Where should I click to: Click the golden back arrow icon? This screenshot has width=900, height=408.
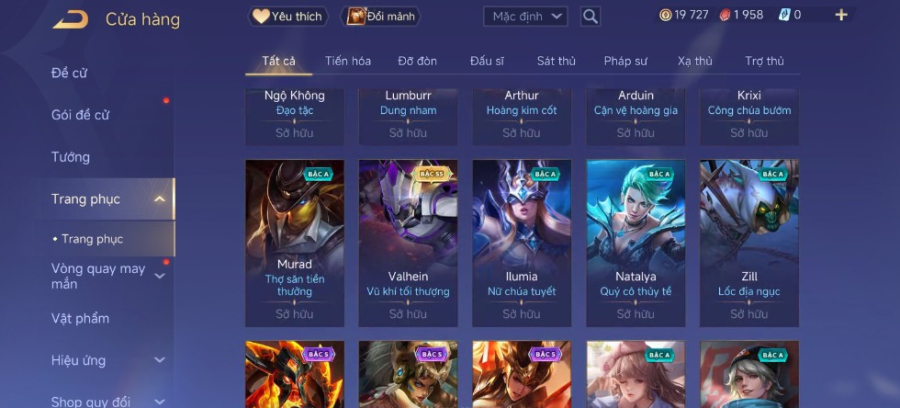click(71, 20)
